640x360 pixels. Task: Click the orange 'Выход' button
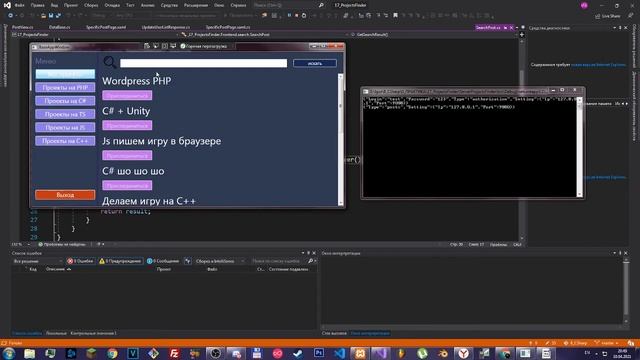(65, 195)
